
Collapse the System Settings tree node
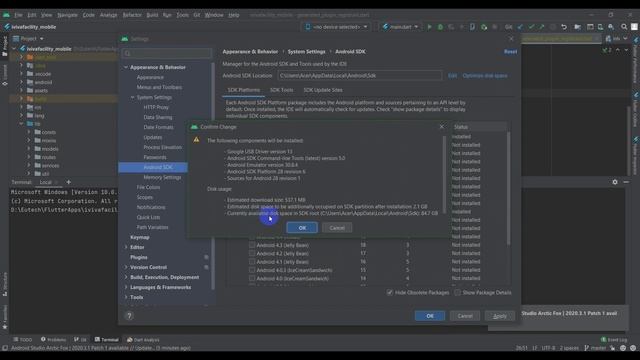133,97
